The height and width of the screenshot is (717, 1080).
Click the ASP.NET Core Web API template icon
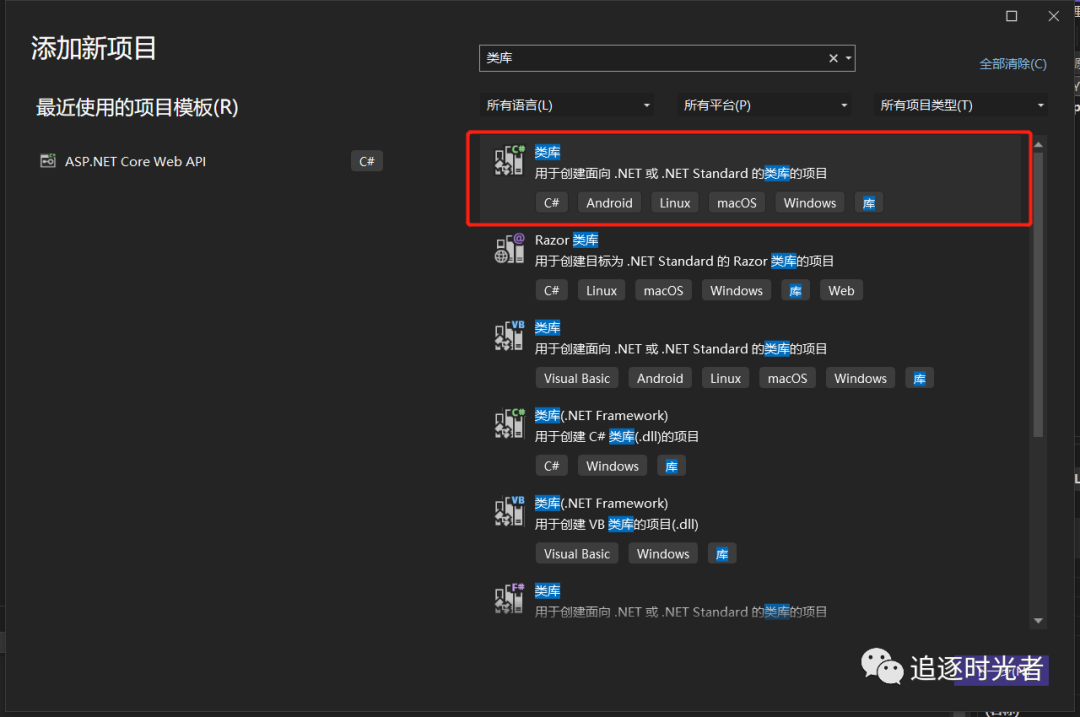pos(48,161)
